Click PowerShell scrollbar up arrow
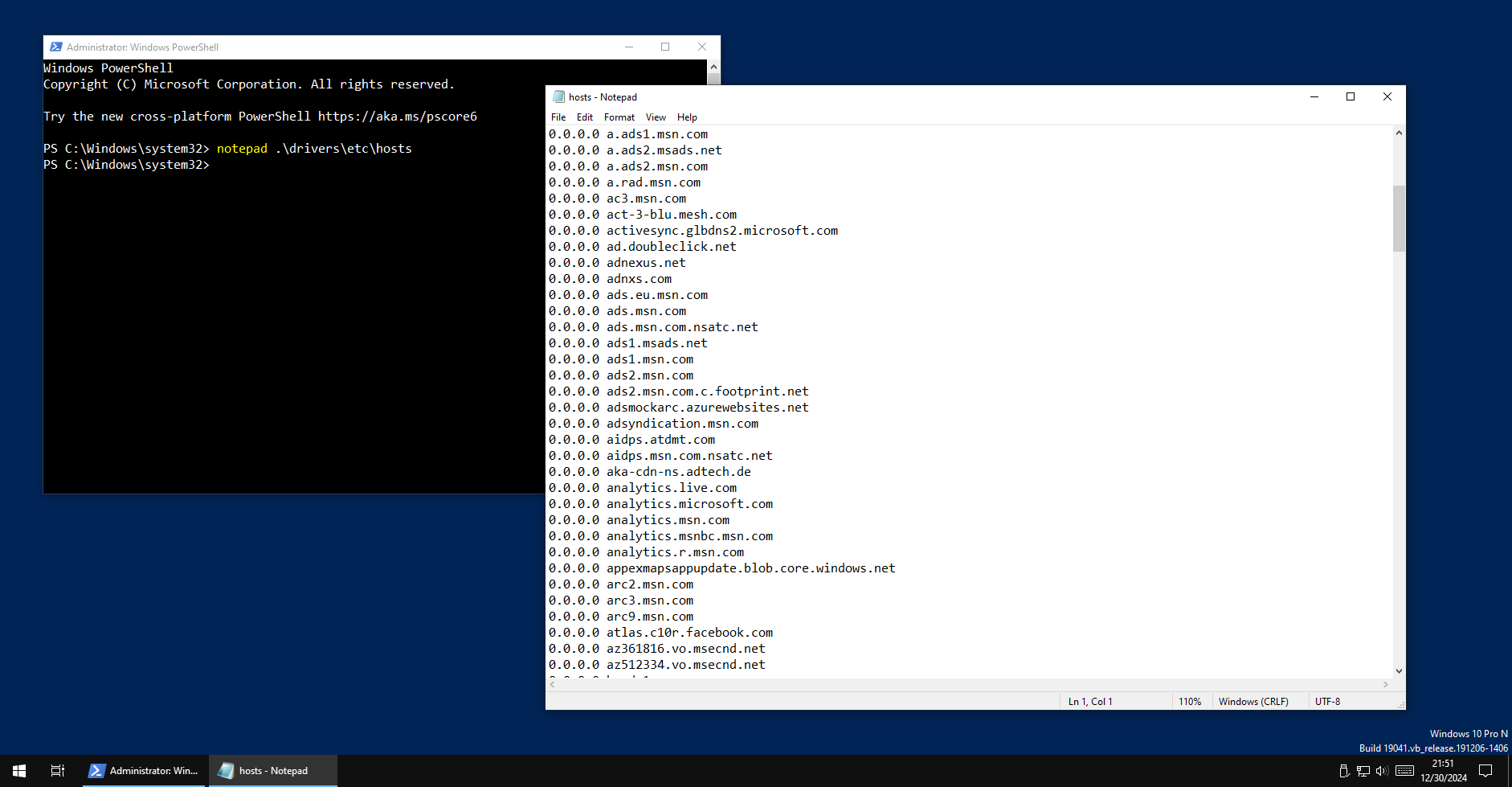Screen dimensions: 1512x787 coord(713,67)
